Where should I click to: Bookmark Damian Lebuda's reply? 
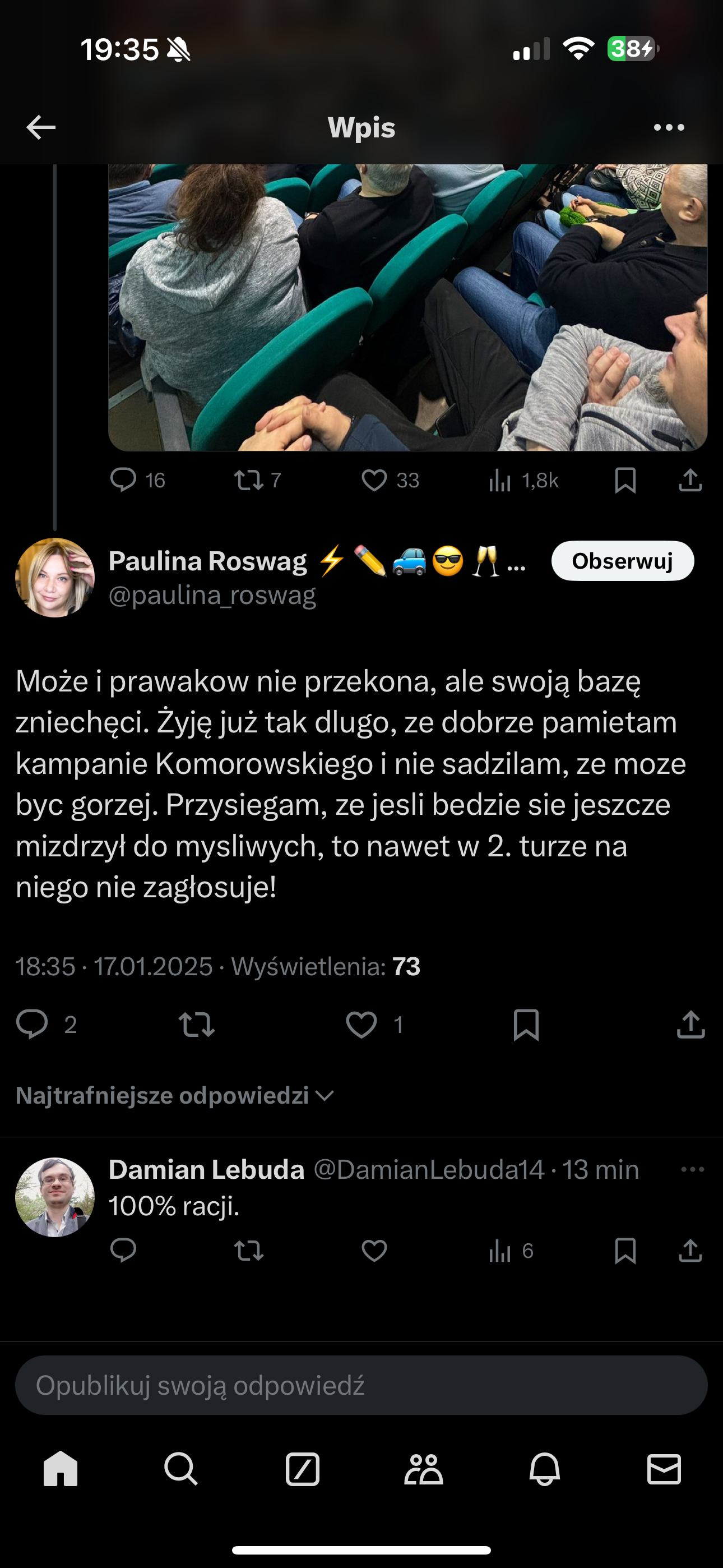click(x=625, y=1251)
